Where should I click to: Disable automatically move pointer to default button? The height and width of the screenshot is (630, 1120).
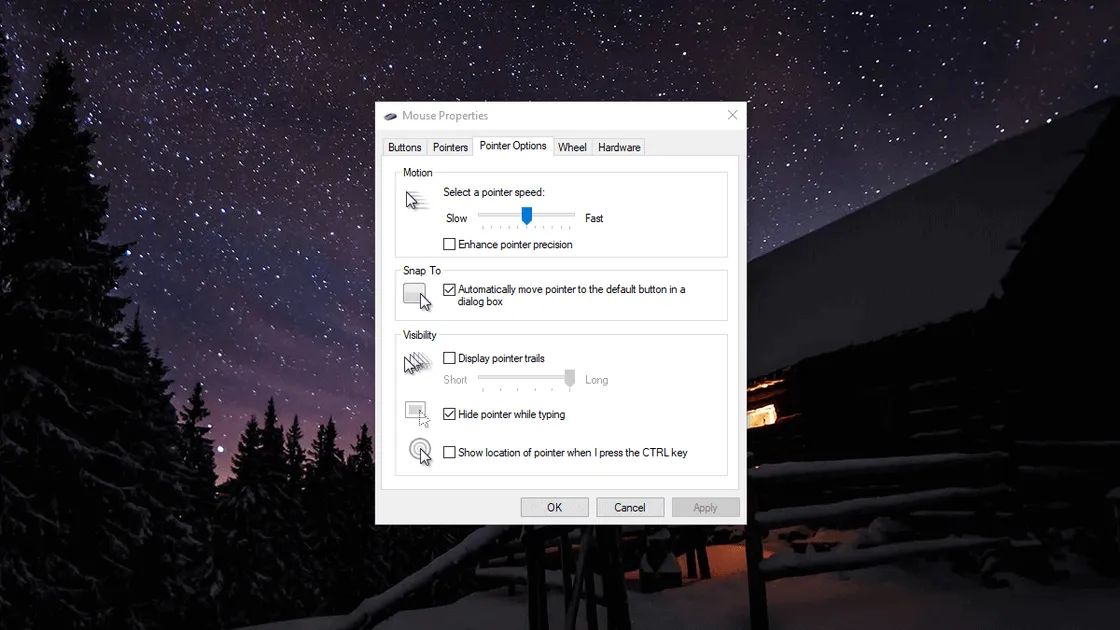449,289
